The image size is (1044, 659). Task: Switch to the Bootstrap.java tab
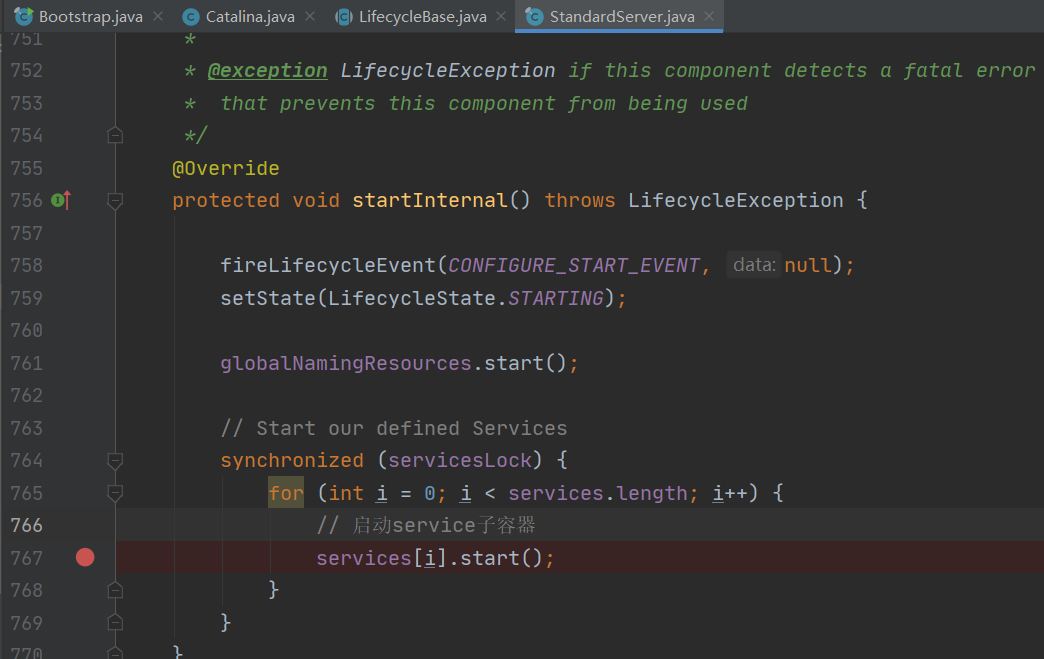coord(91,17)
